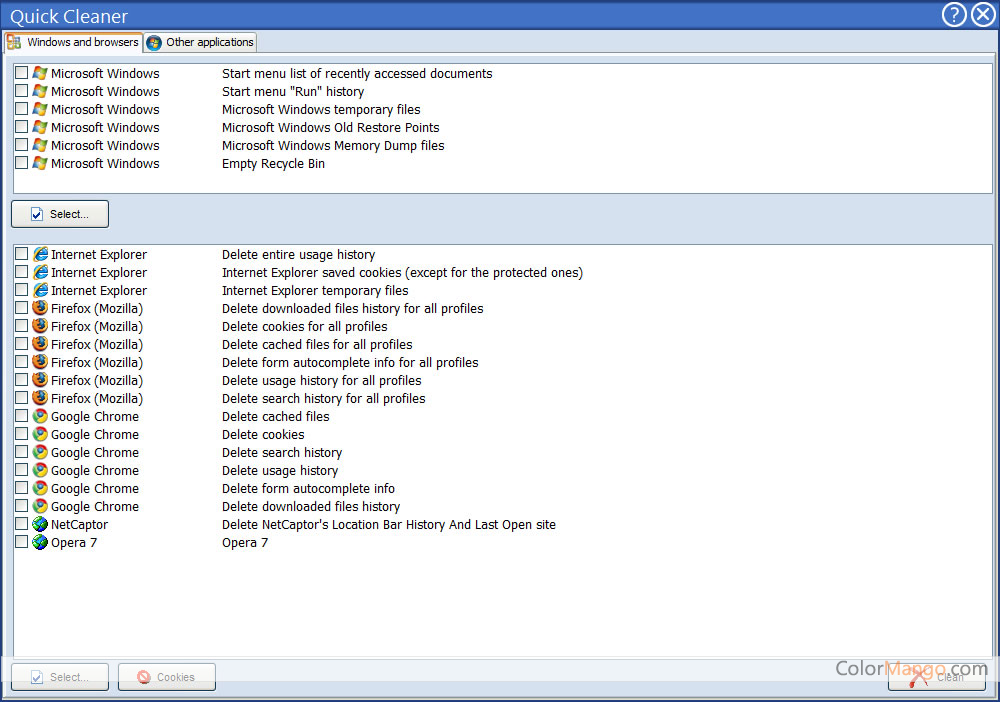Check the Firefox delete search history option
Screen dimensions: 1000x702
pos(21,398)
